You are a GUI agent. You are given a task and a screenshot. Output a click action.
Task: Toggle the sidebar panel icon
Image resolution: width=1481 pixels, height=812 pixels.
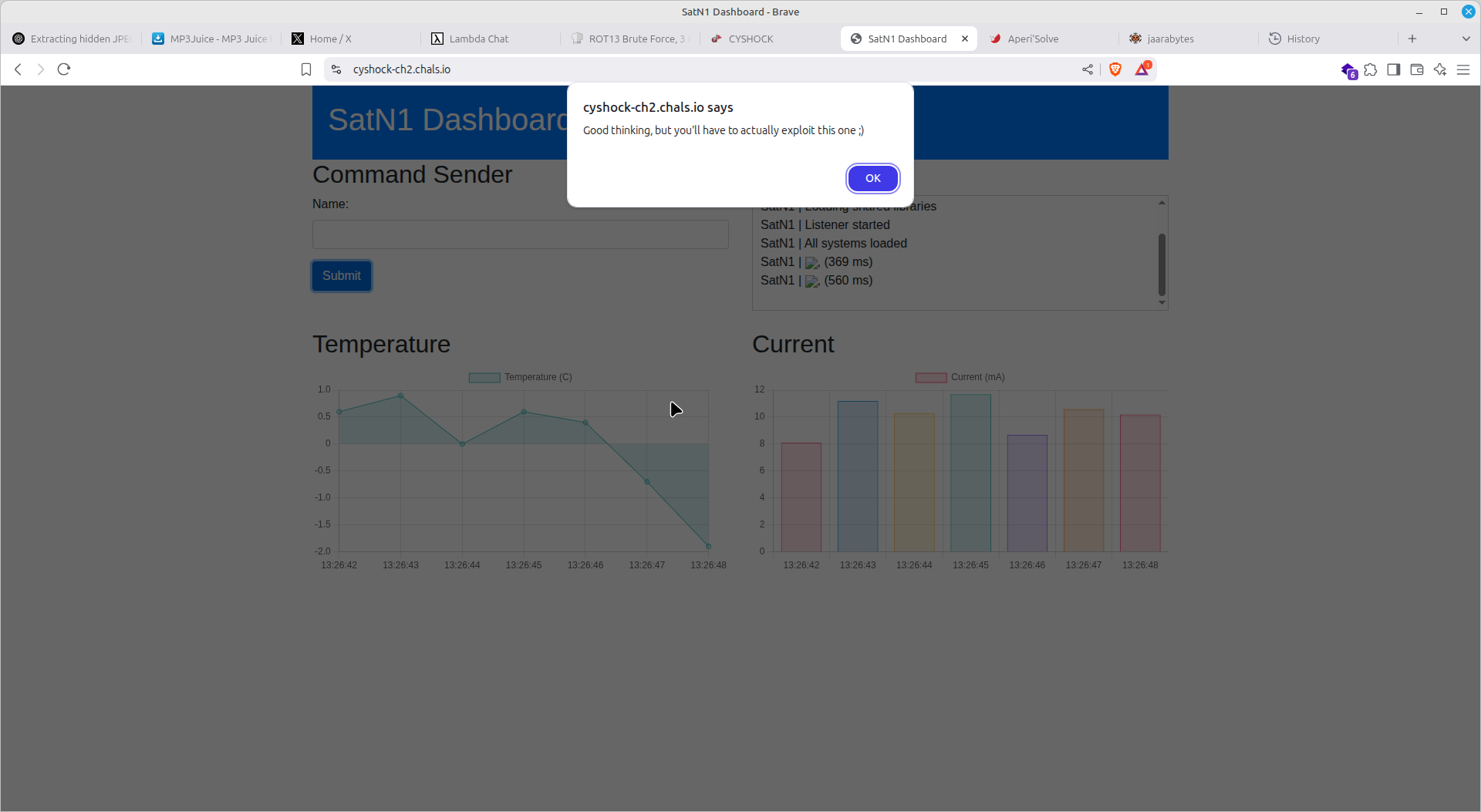click(x=1394, y=69)
